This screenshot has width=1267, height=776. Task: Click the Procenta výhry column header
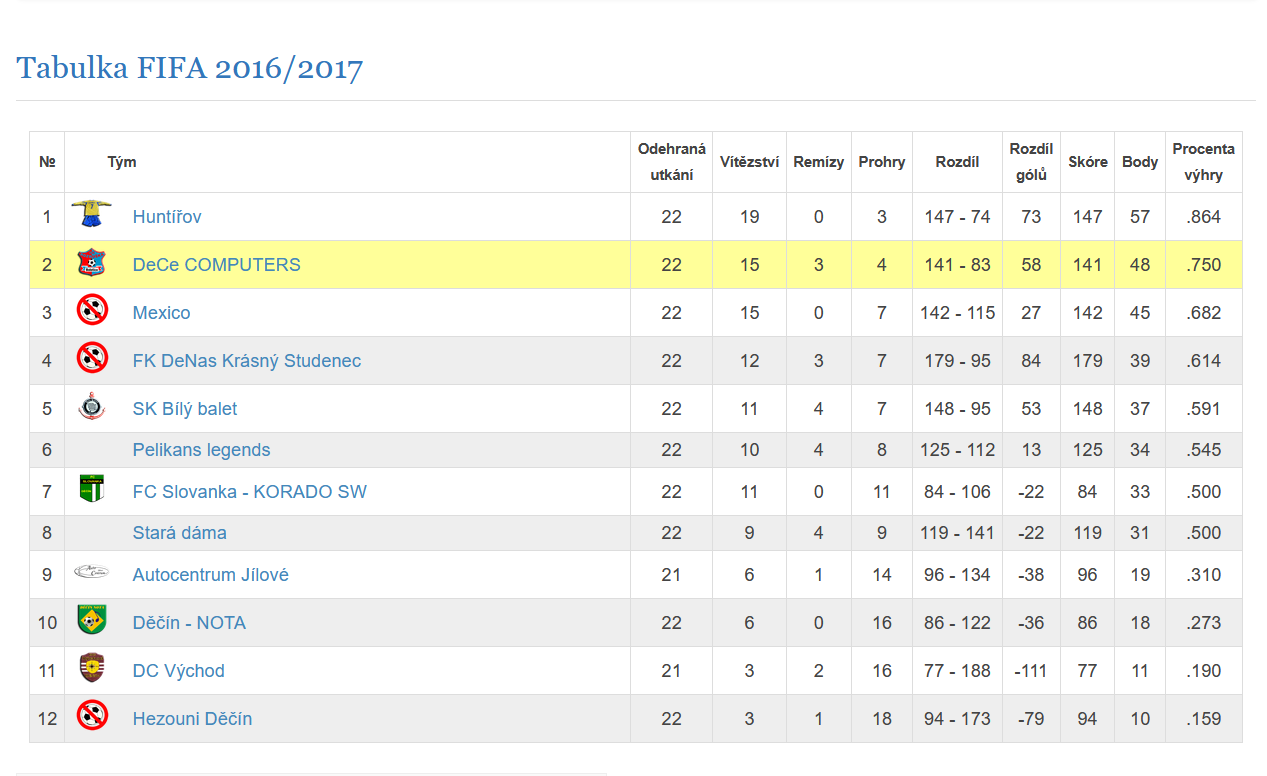coord(1203,162)
